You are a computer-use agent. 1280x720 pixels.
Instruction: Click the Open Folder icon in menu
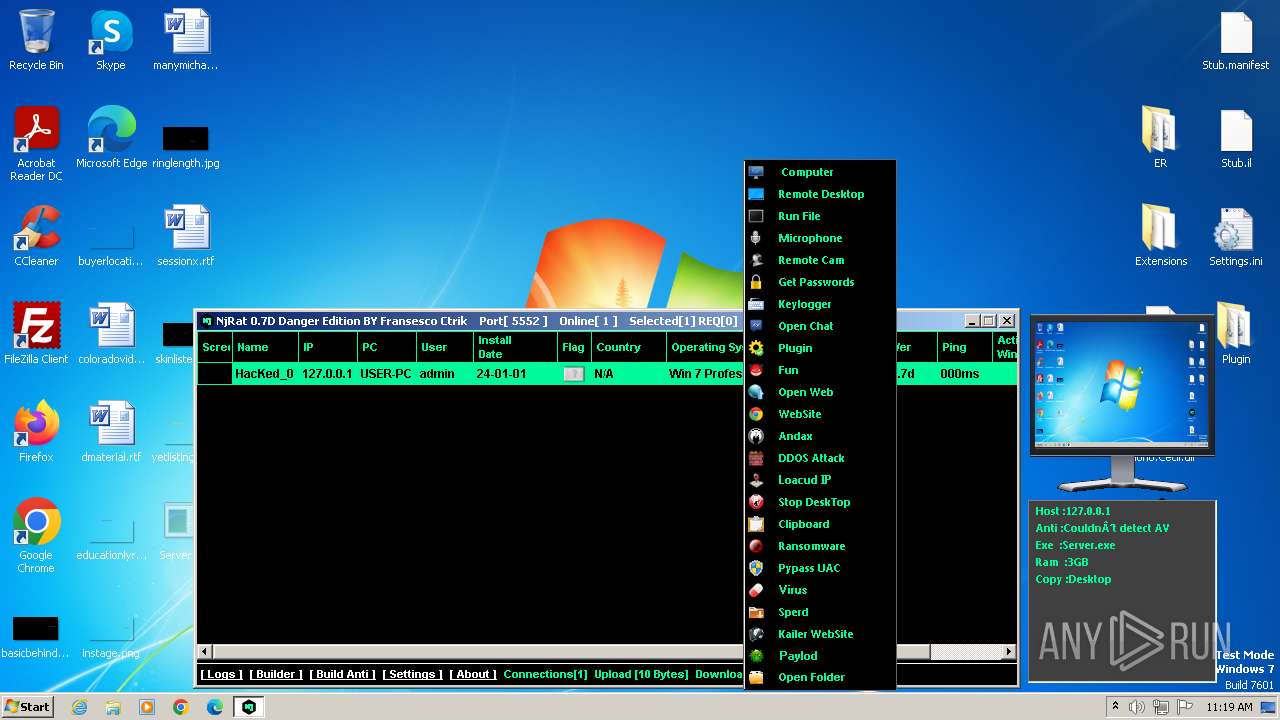click(756, 677)
